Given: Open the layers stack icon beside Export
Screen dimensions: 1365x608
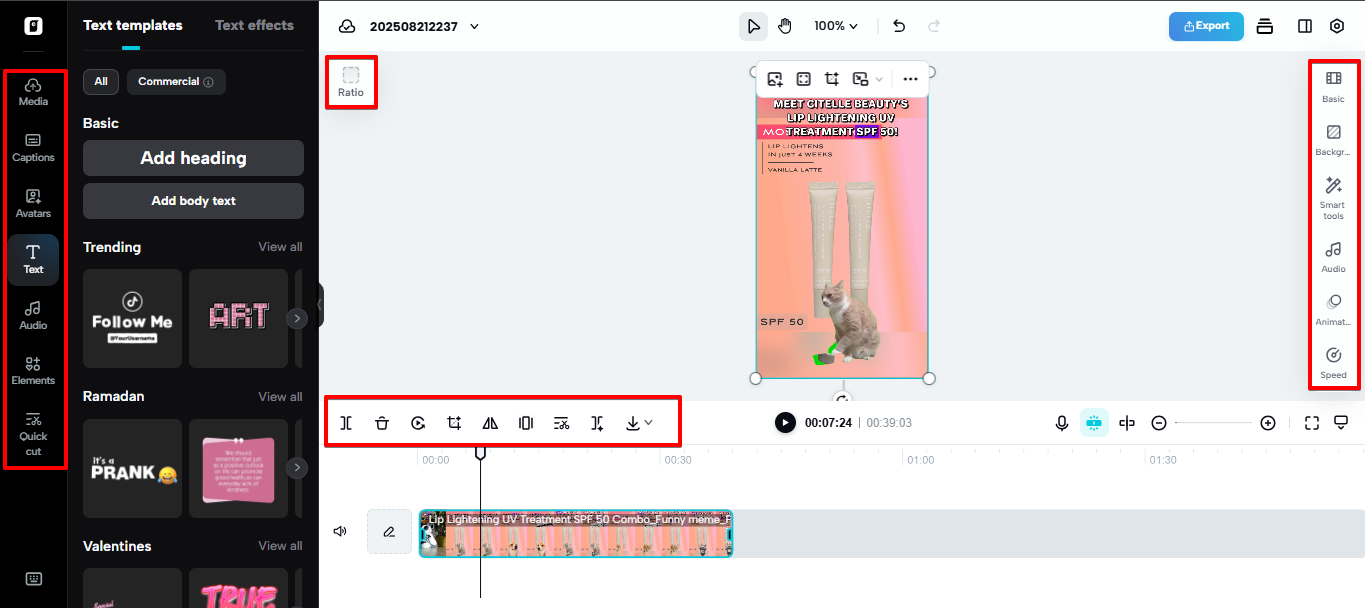Looking at the screenshot, I should pos(1264,26).
